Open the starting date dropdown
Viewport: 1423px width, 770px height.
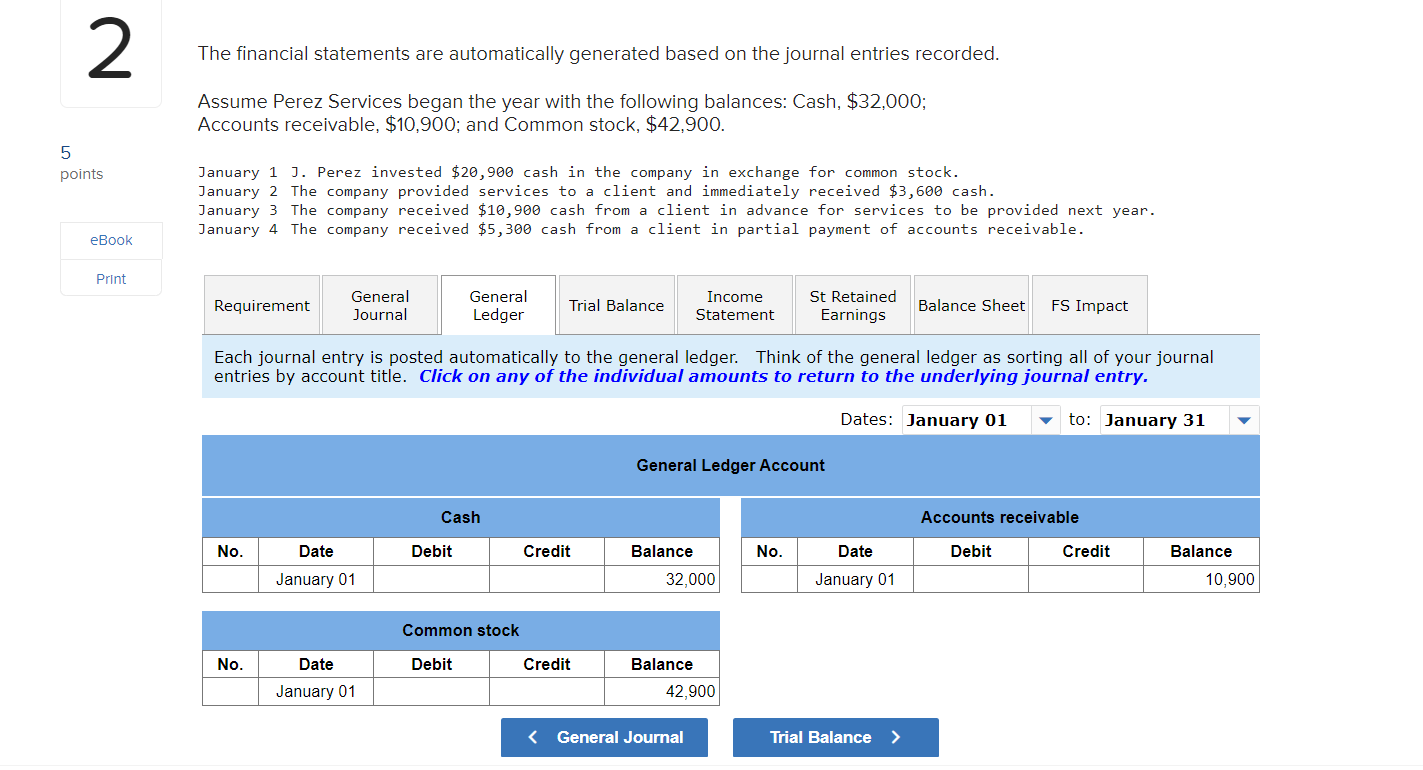point(1045,419)
